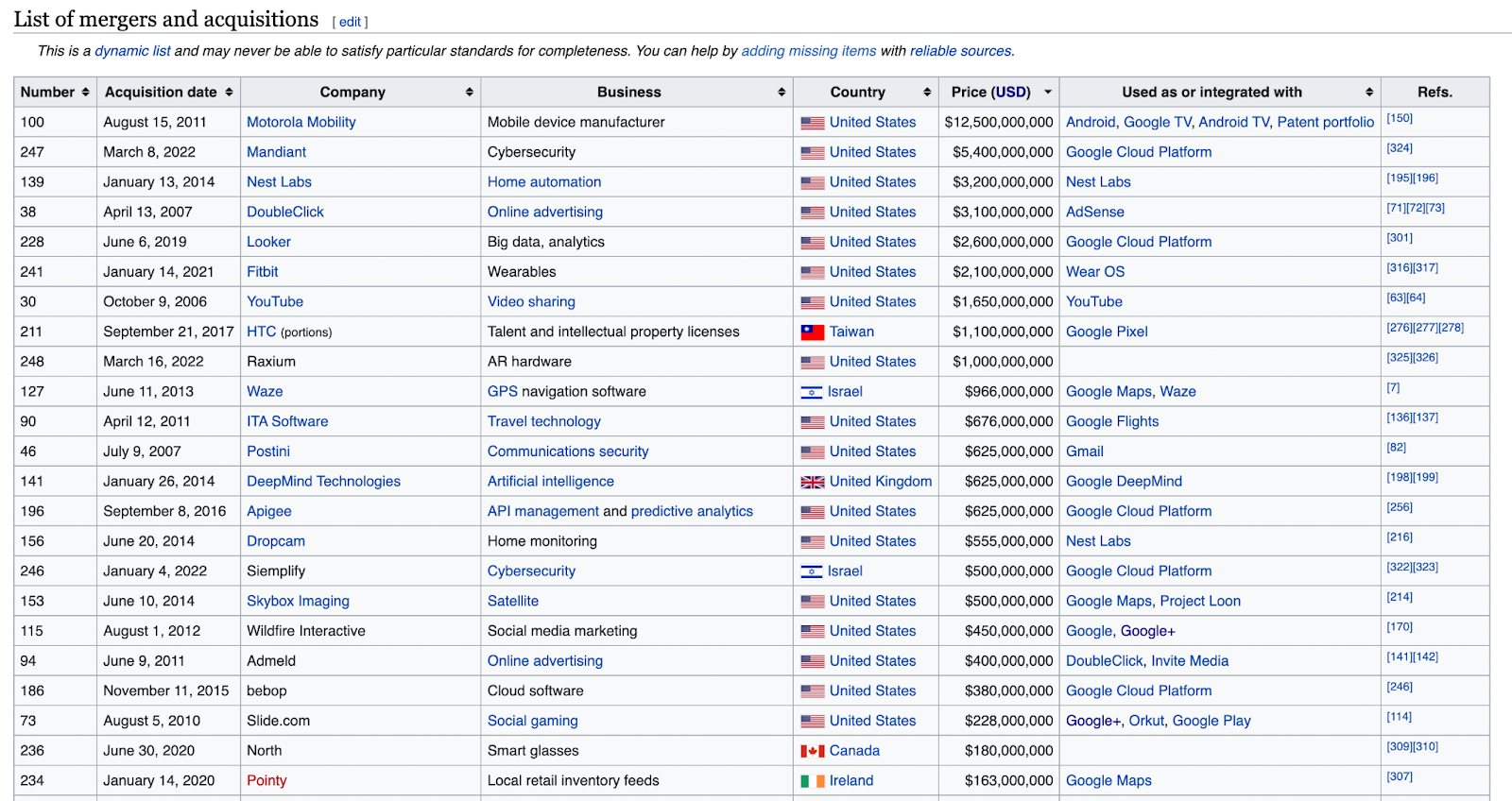
Task: Open reference 150 citation
Action: (1400, 118)
